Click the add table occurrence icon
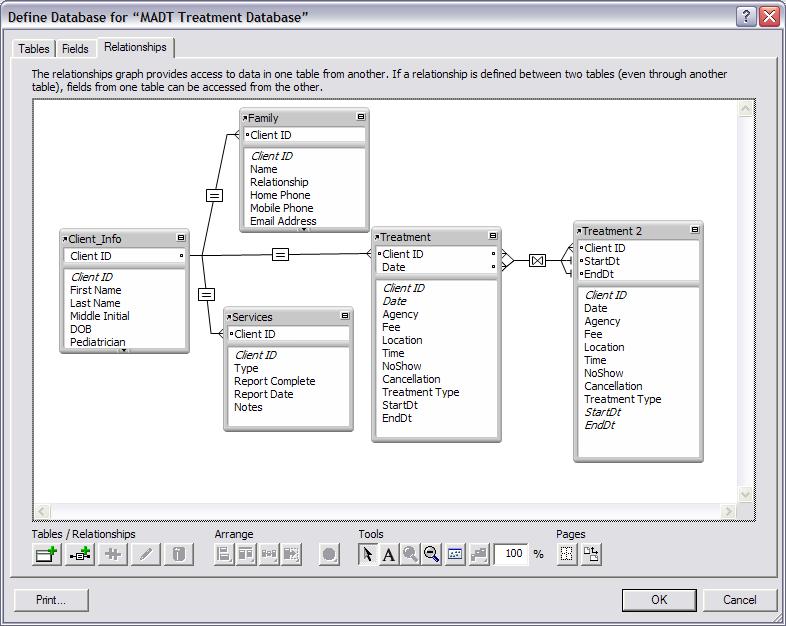 (46, 554)
